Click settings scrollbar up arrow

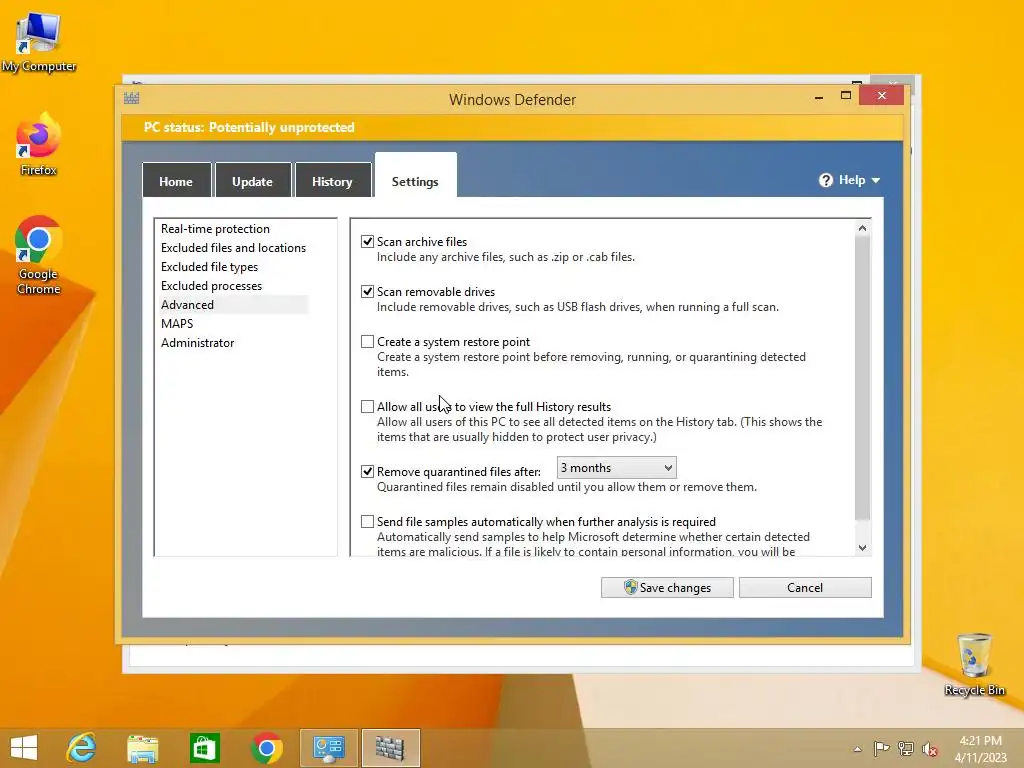coord(863,228)
